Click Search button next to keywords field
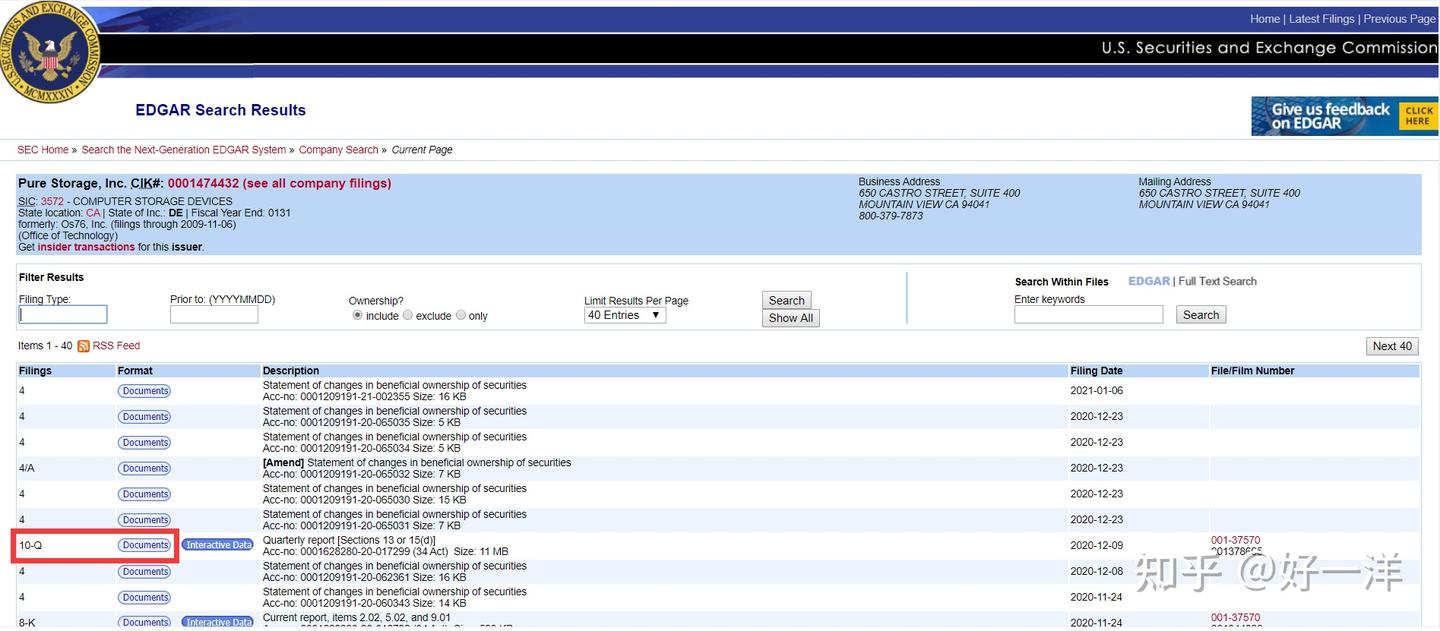 1201,315
